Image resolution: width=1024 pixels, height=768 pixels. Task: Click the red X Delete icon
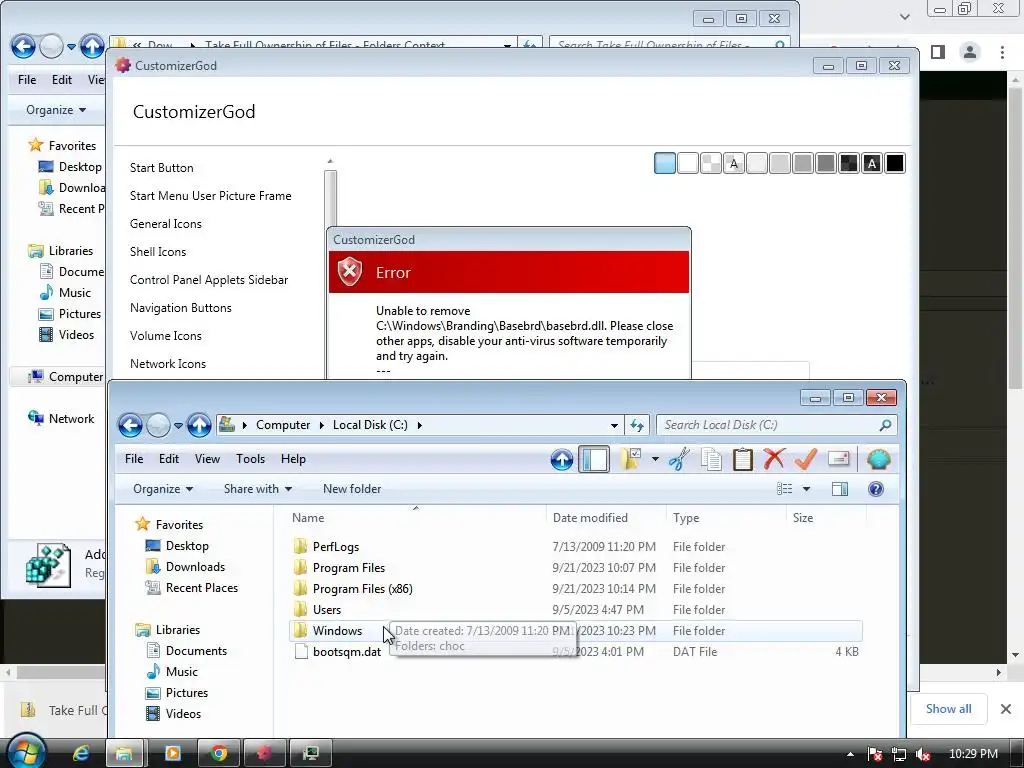tap(774, 459)
